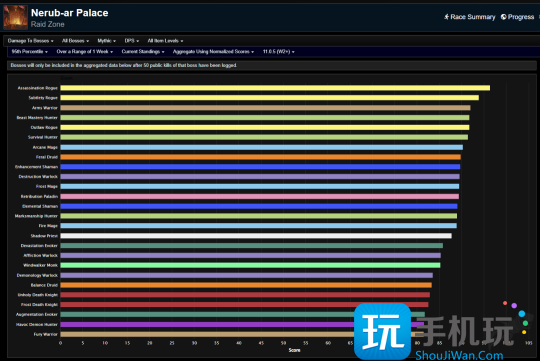Click the Balance Druid orange bar
Viewport: 540px width, 361px height.
point(246,285)
